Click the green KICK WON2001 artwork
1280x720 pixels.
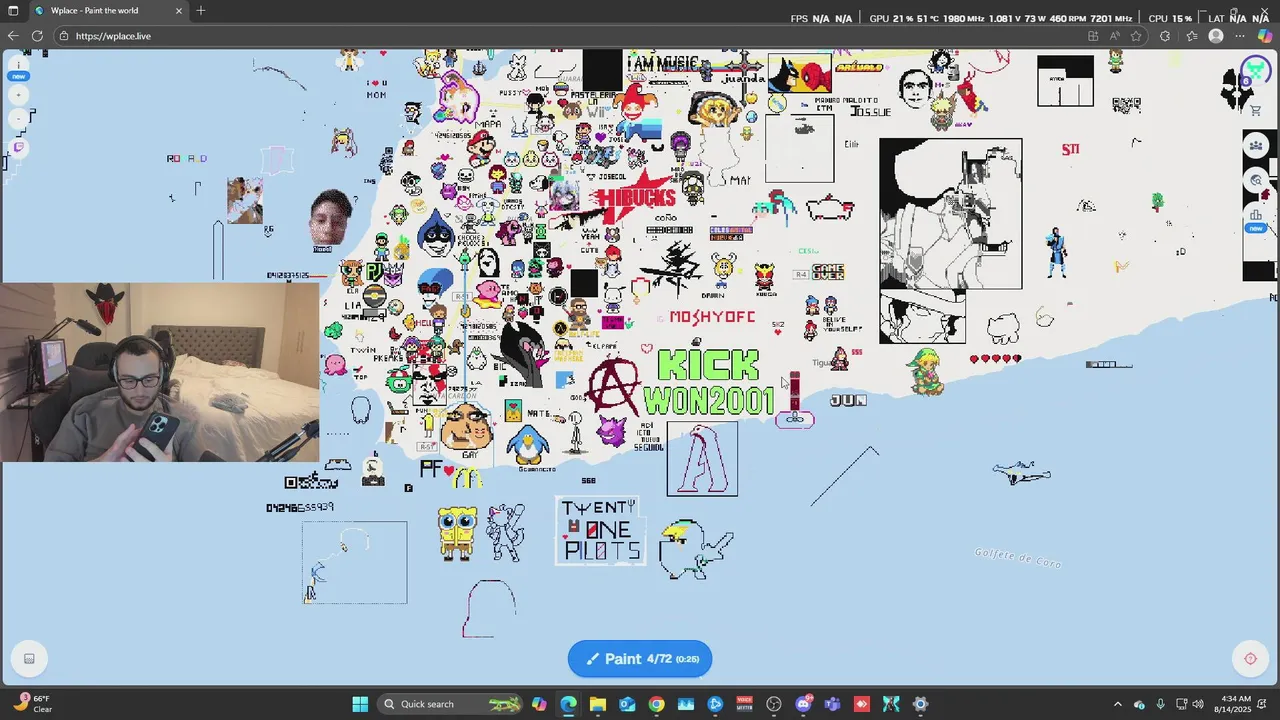pyautogui.click(x=709, y=382)
